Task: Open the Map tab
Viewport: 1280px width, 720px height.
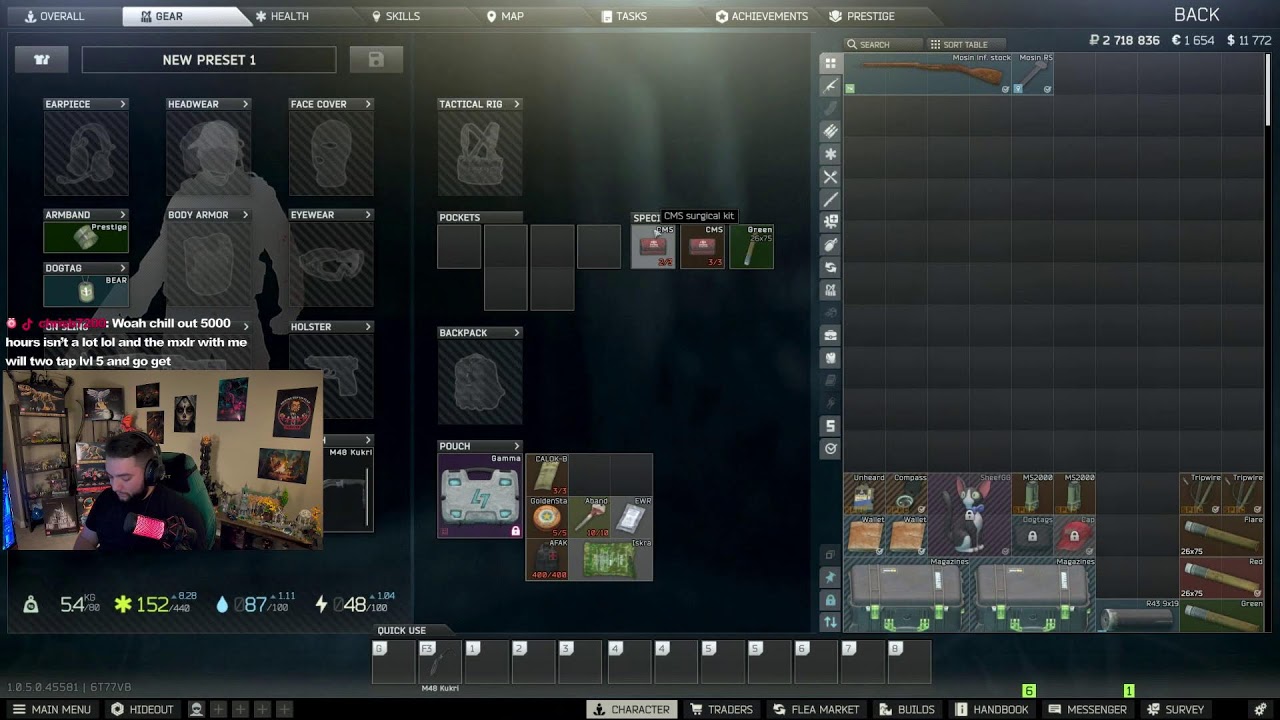Action: pyautogui.click(x=505, y=16)
